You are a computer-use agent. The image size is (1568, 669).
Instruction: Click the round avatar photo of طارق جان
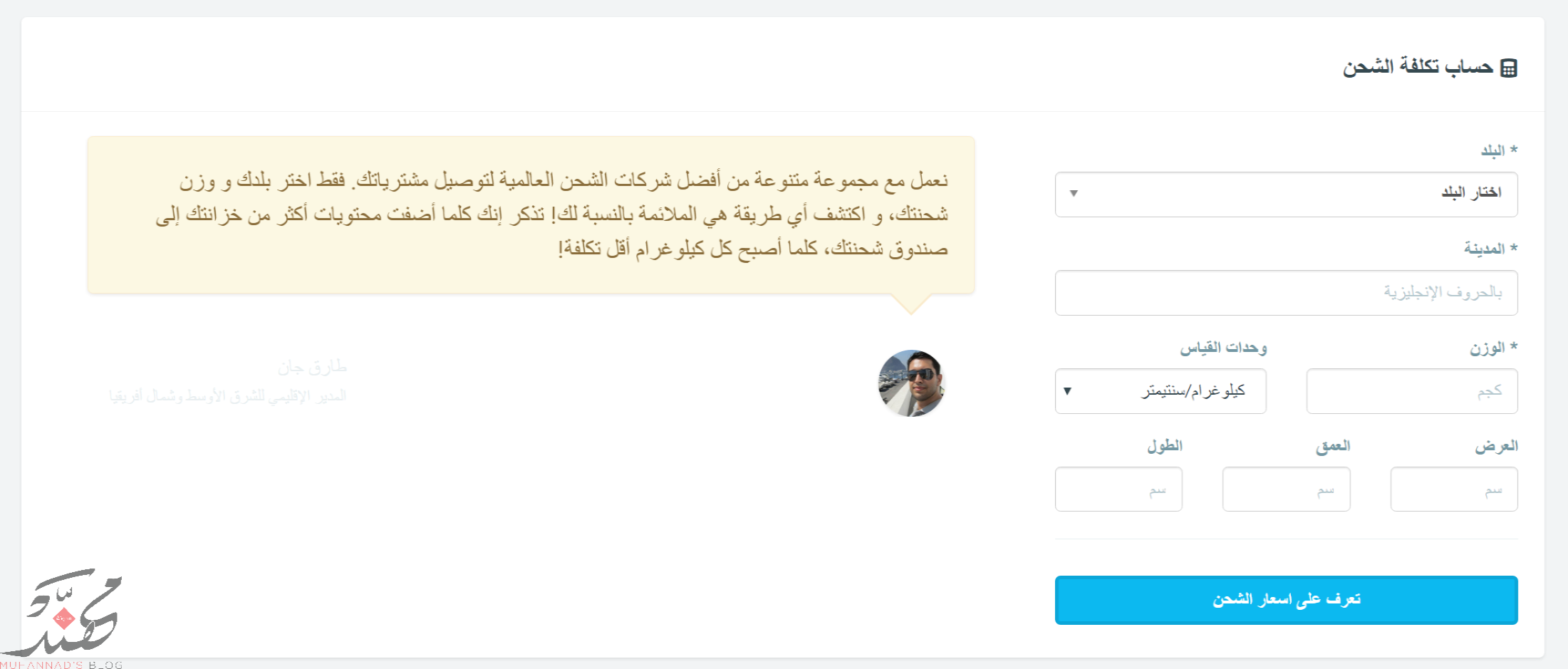tap(911, 383)
